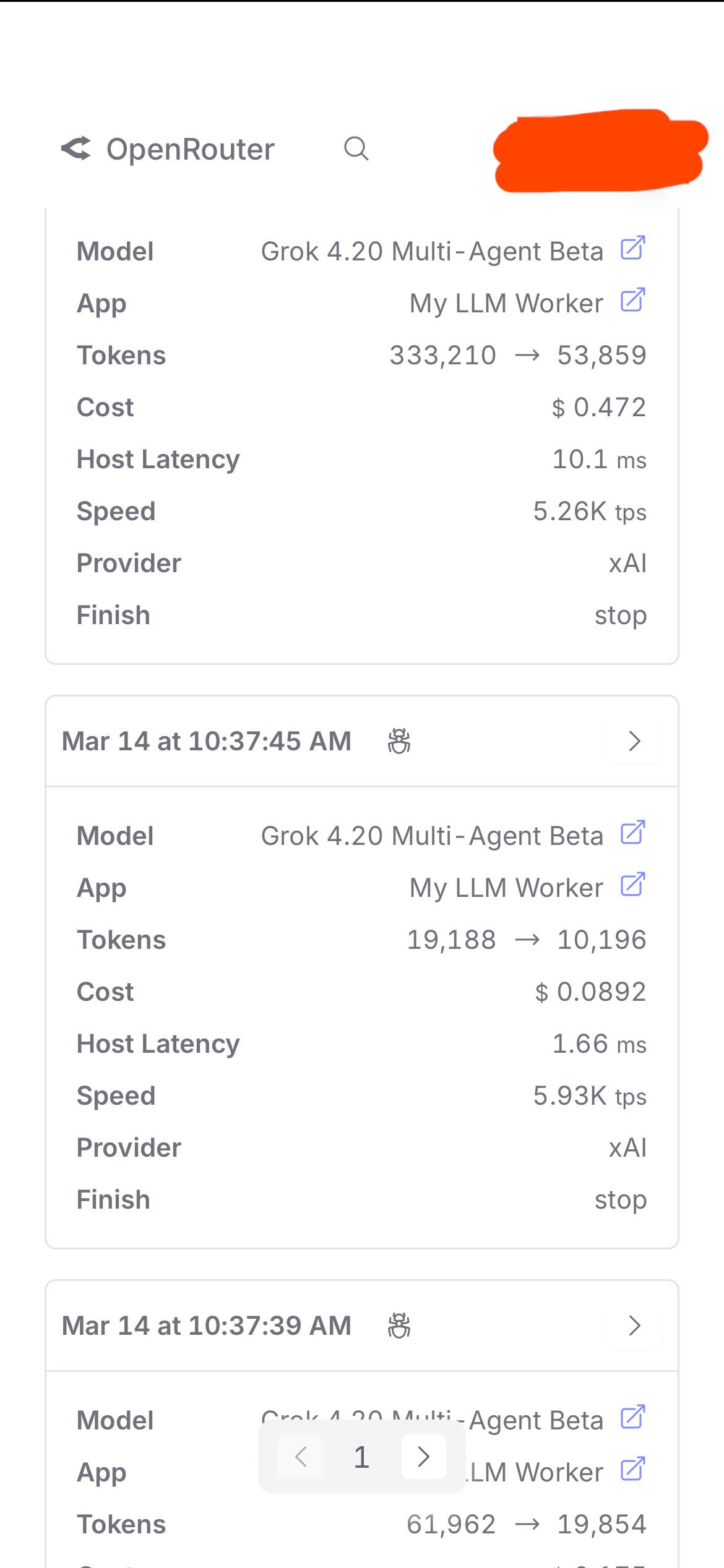
Task: Select page number 1 in pagination
Action: (x=361, y=1457)
